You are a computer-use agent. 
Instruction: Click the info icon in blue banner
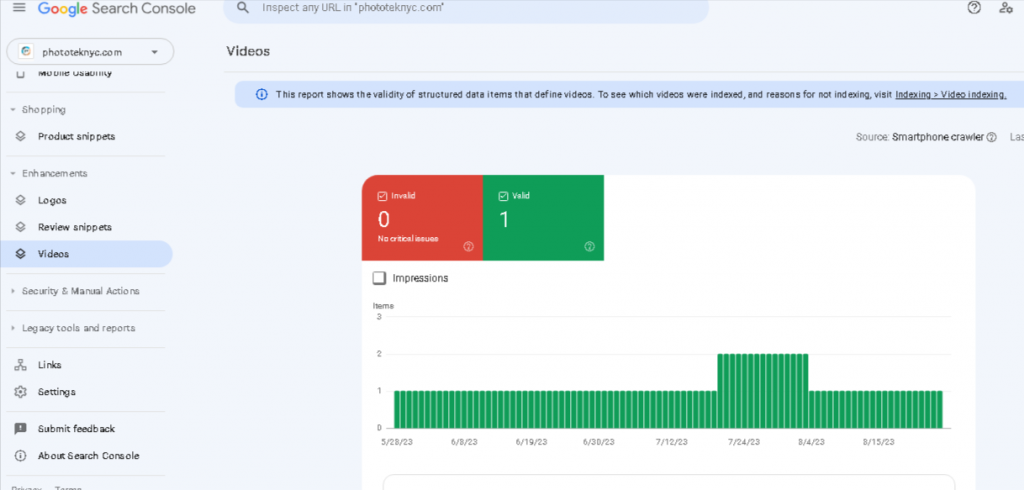(261, 95)
